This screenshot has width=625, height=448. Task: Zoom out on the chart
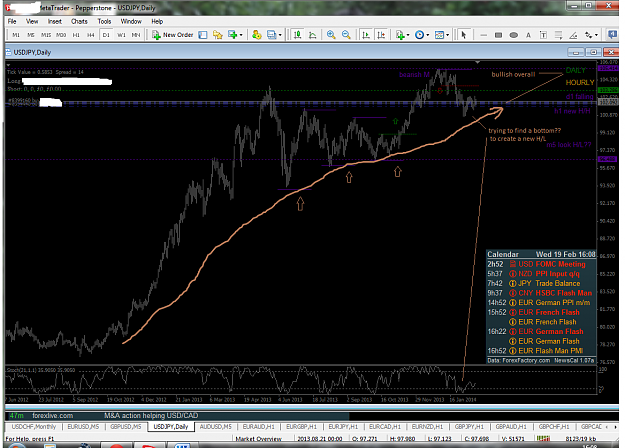[x=346, y=35]
